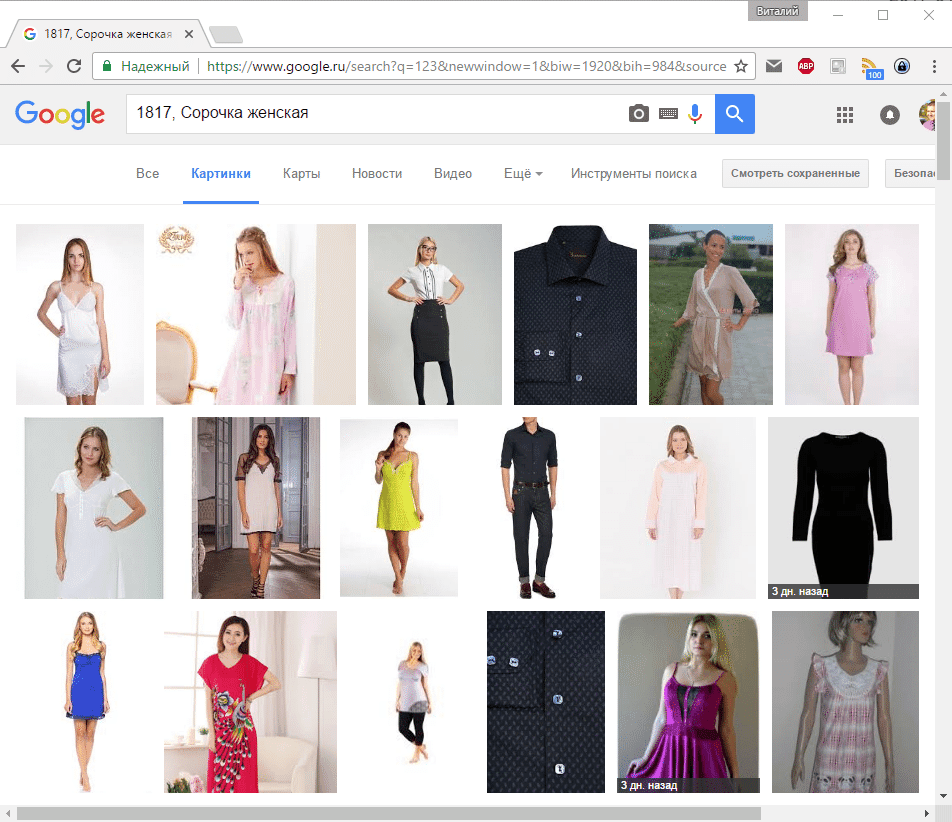Image resolution: width=952 pixels, height=822 pixels.
Task: Open the white lace slip image
Action: 80,314
